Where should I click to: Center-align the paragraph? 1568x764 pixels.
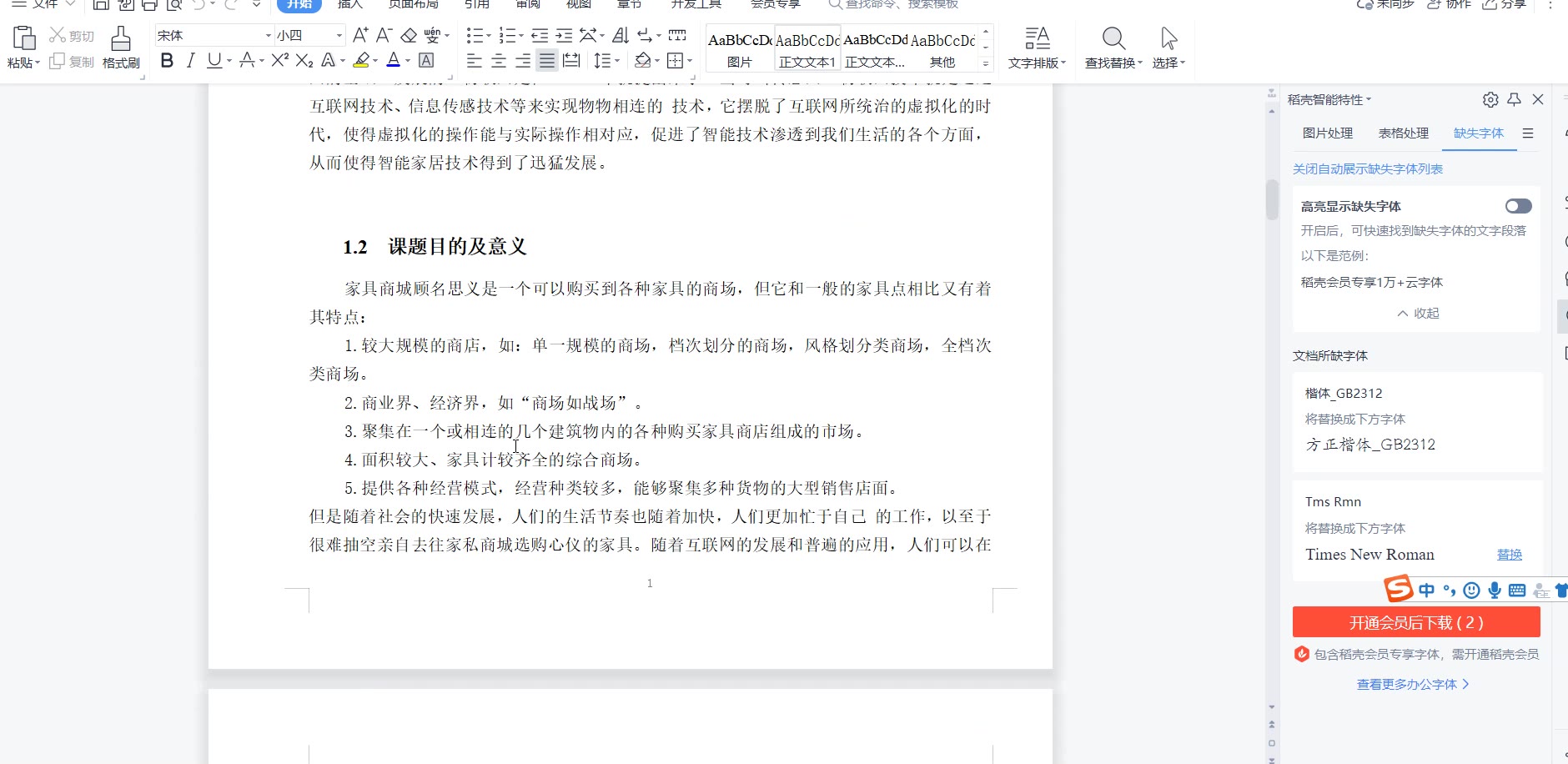(499, 60)
